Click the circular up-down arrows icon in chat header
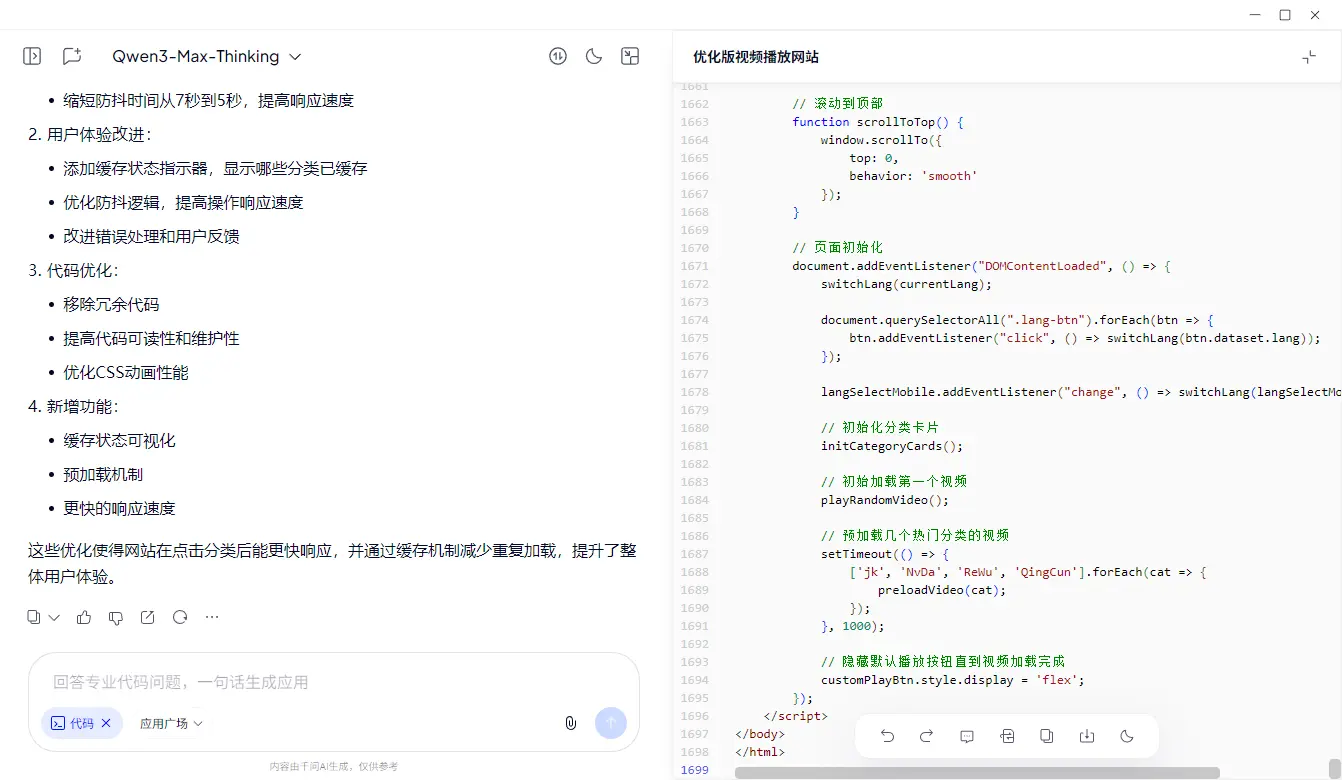This screenshot has height=780, width=1342. [558, 56]
